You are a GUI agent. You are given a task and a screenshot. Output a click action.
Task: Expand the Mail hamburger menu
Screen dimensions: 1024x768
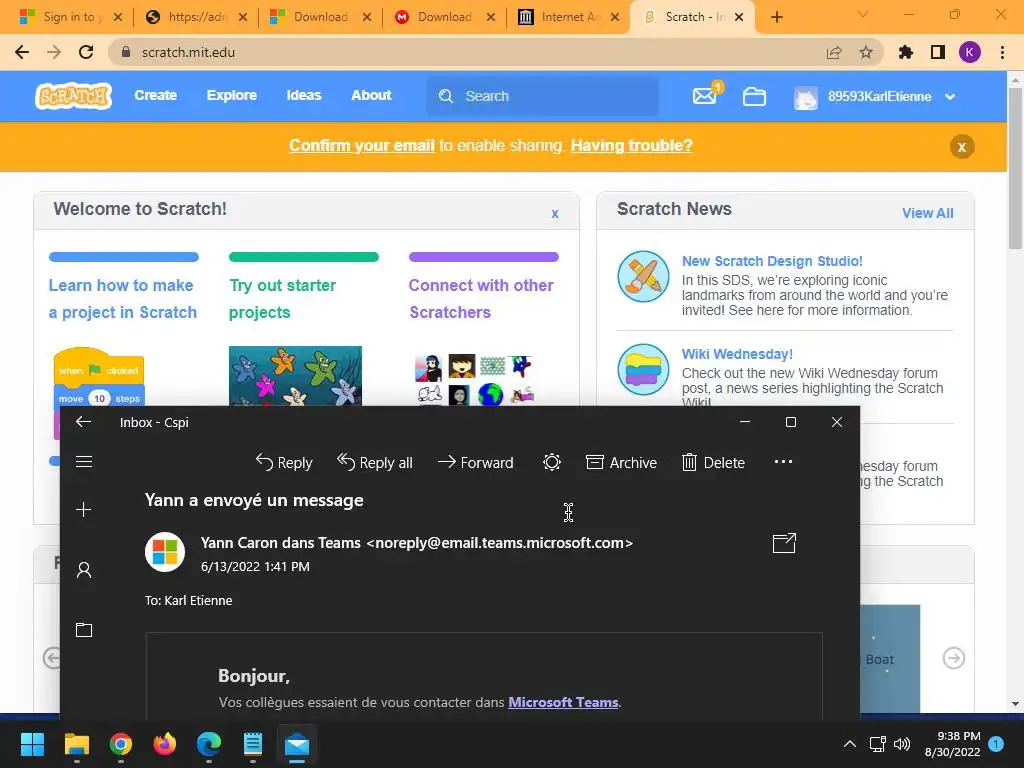tap(84, 462)
